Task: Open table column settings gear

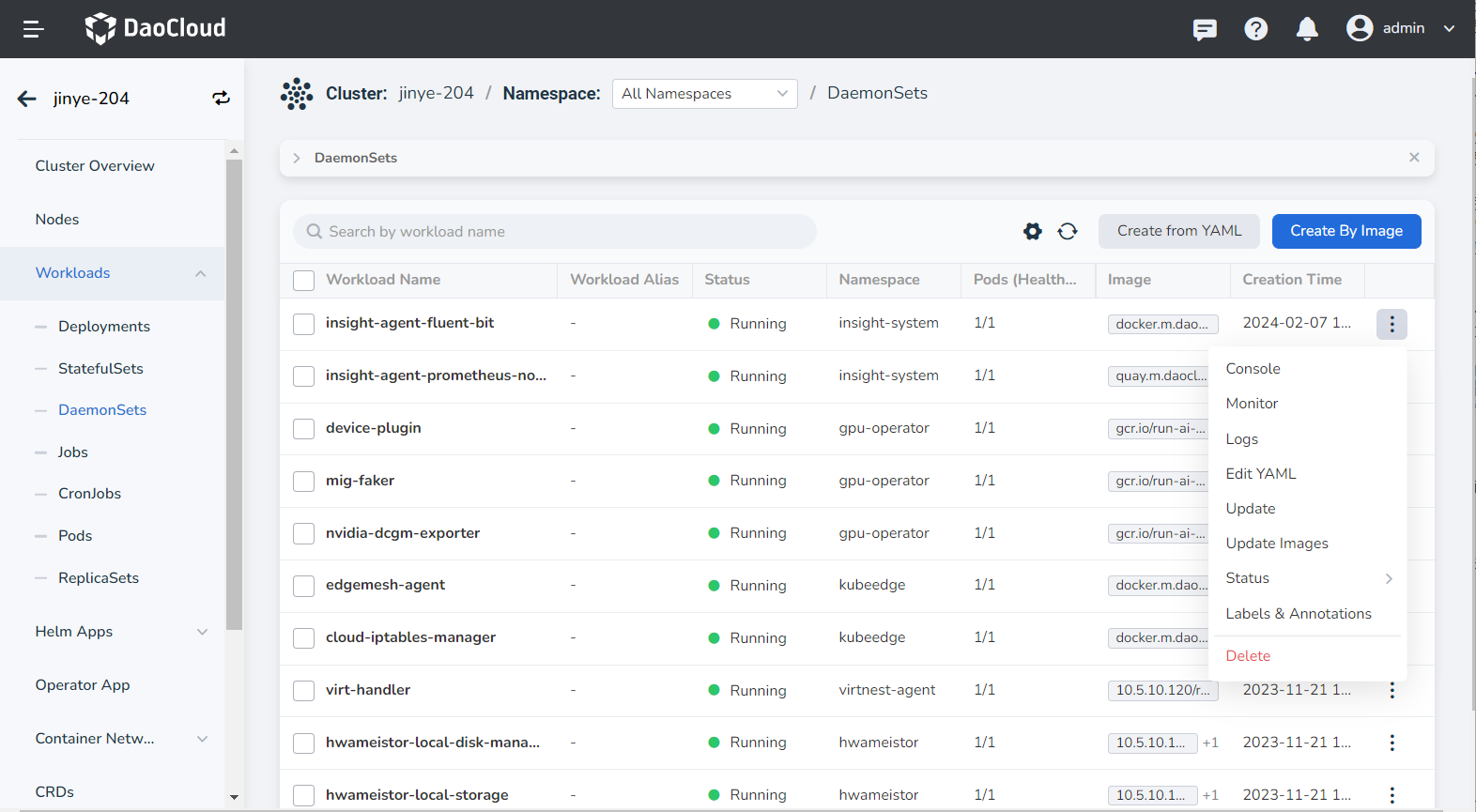Action: (x=1033, y=231)
